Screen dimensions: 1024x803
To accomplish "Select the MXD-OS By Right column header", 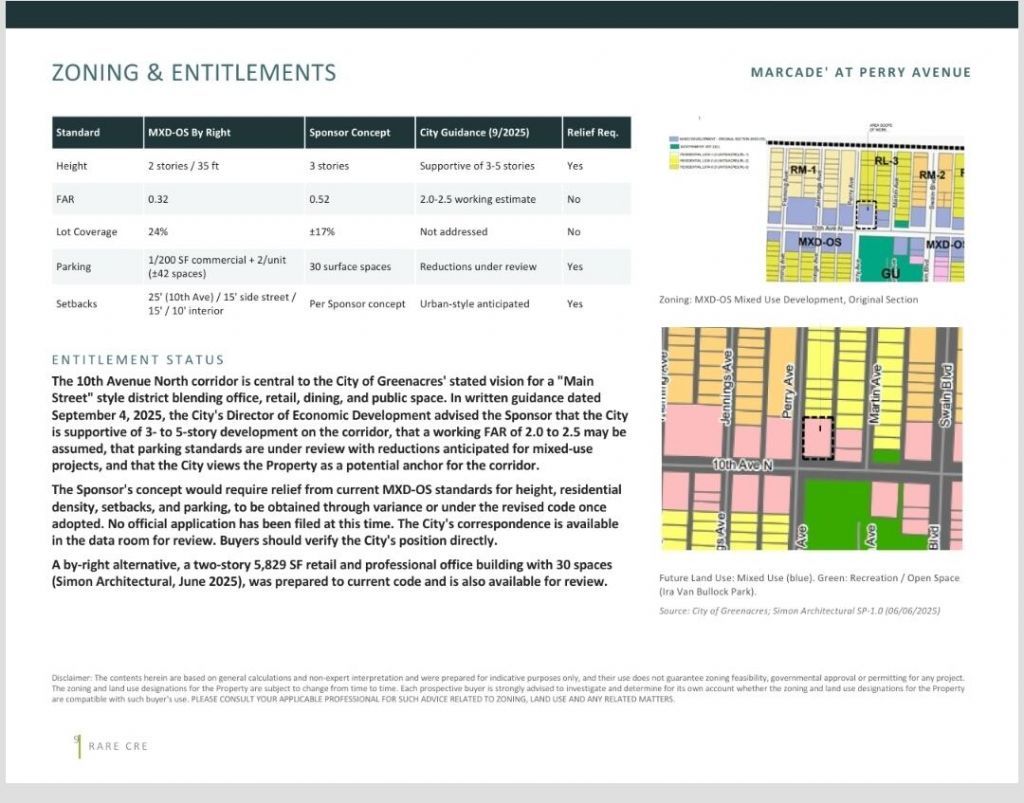I will point(224,133).
